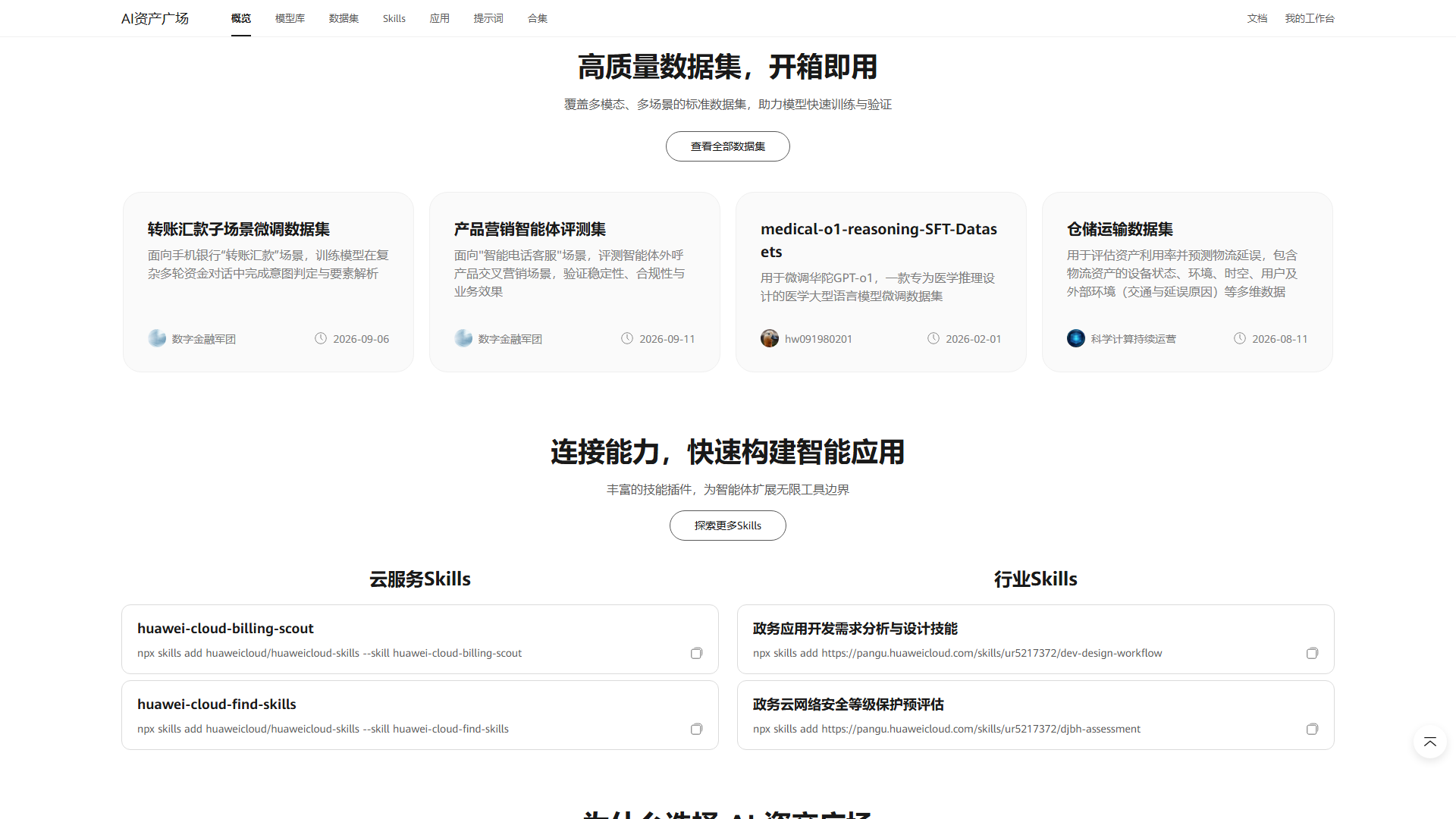The image size is (1456, 819).
Task: Click the 查看全部数据集 button
Action: pos(728,146)
